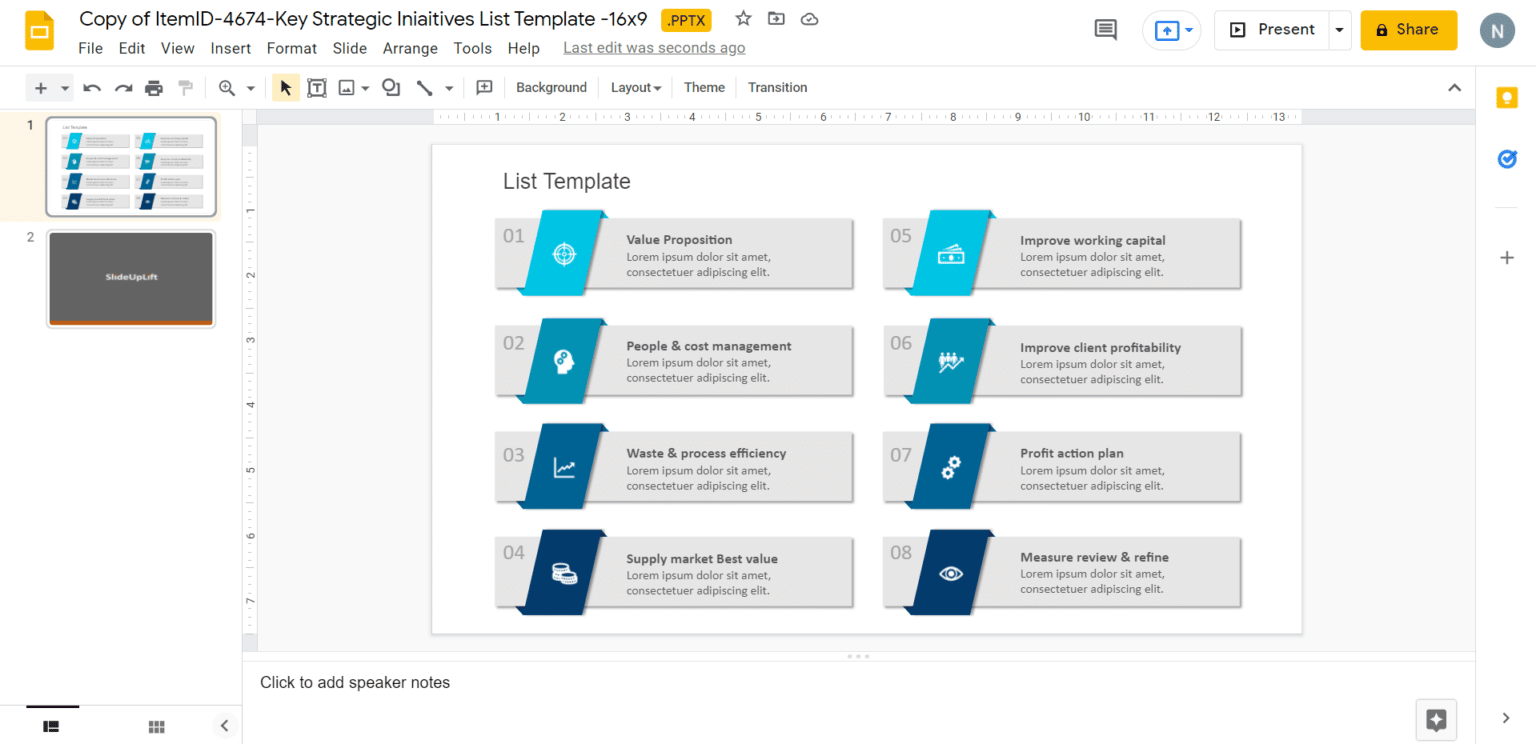1536x744 pixels.
Task: Open the Layout dropdown
Action: pos(636,88)
